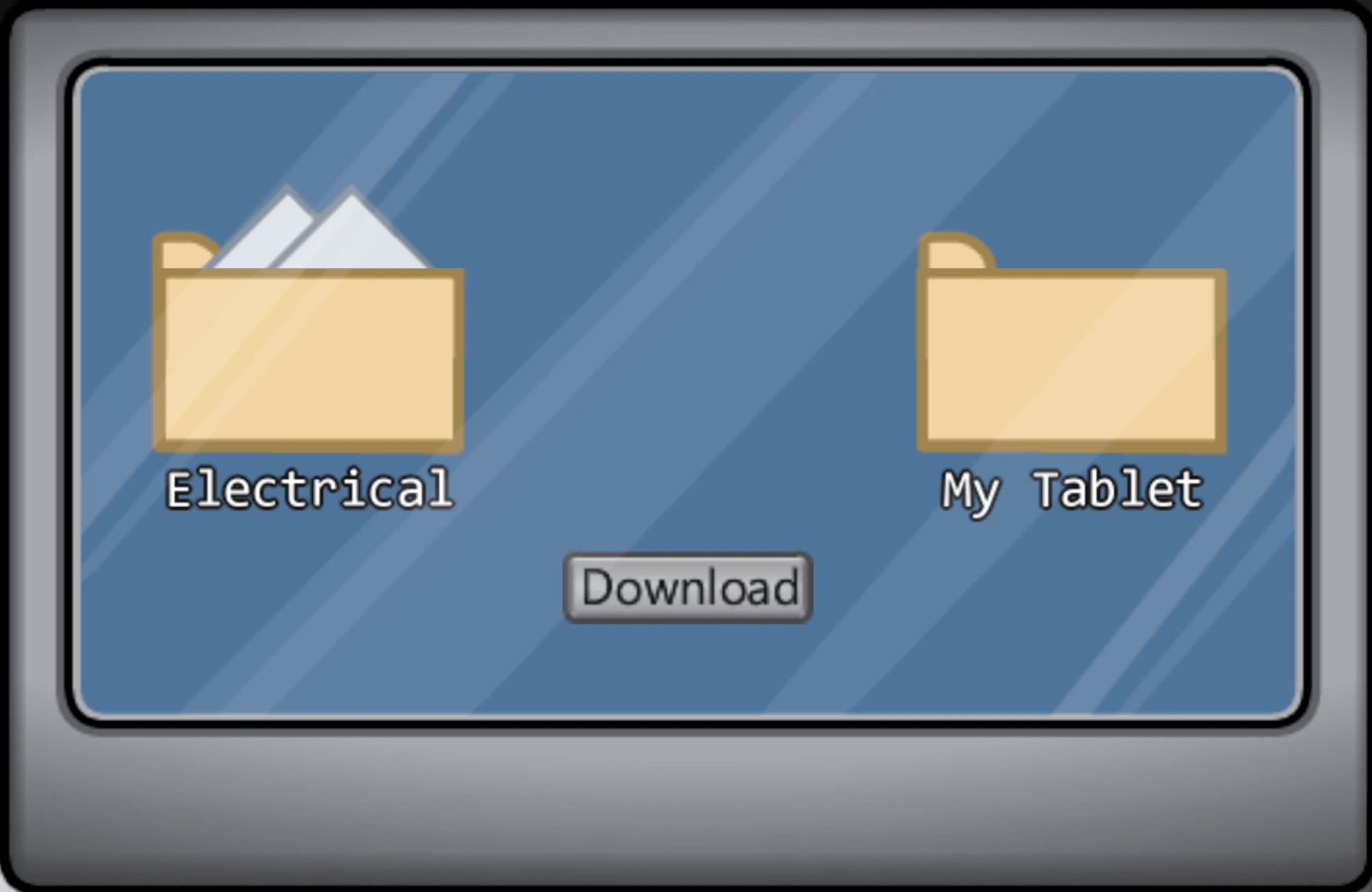Choose the destination folder on the tablet

(1072, 343)
